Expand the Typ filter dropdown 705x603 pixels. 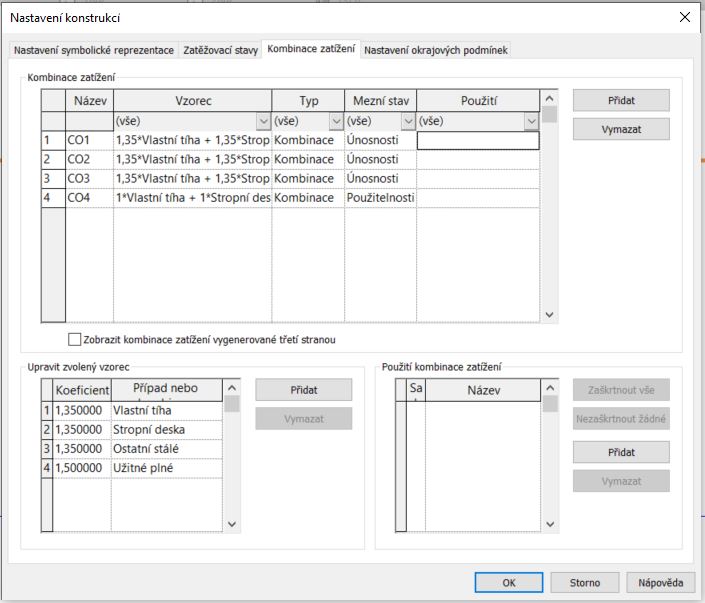click(336, 121)
